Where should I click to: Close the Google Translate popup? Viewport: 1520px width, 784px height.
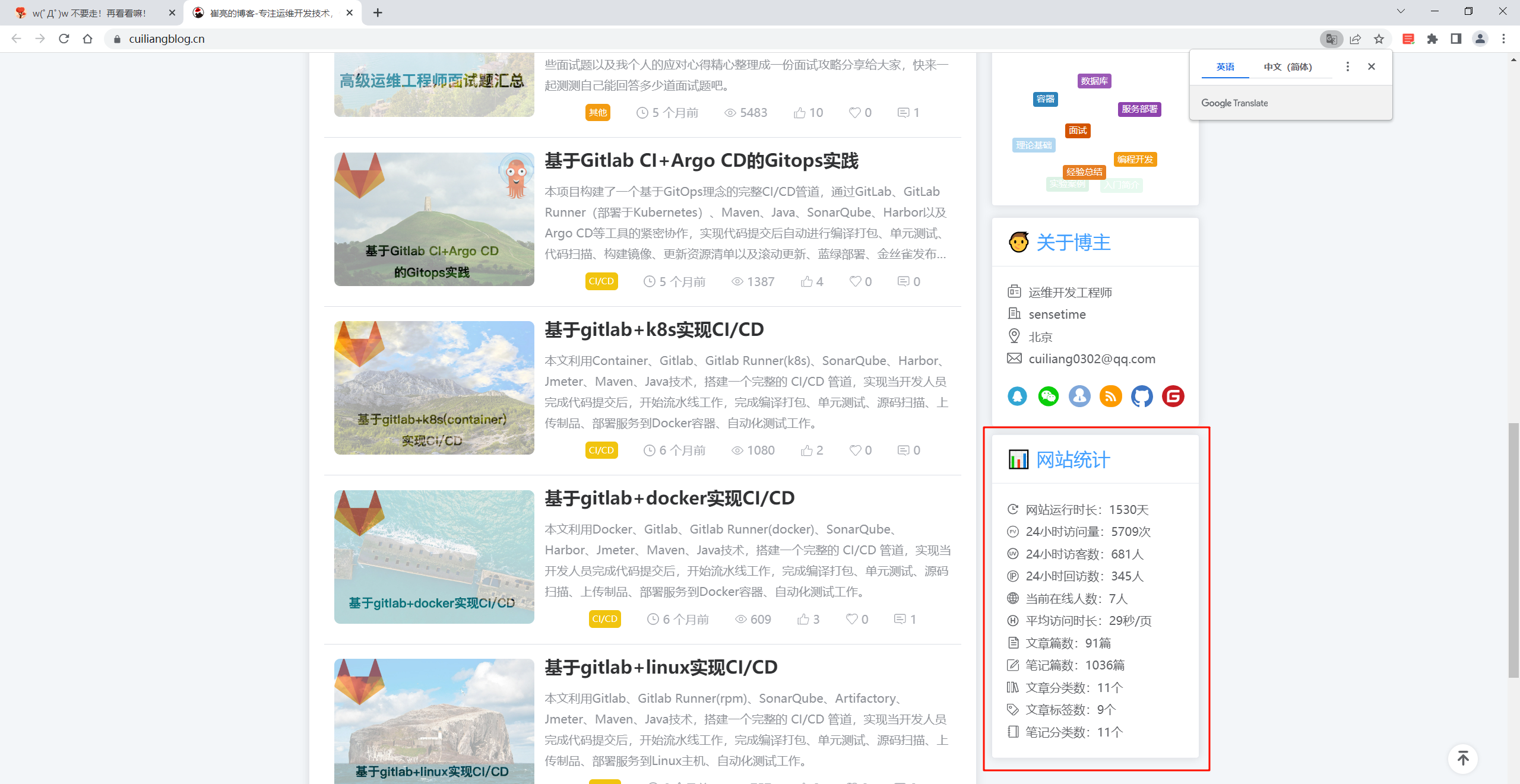click(x=1372, y=66)
